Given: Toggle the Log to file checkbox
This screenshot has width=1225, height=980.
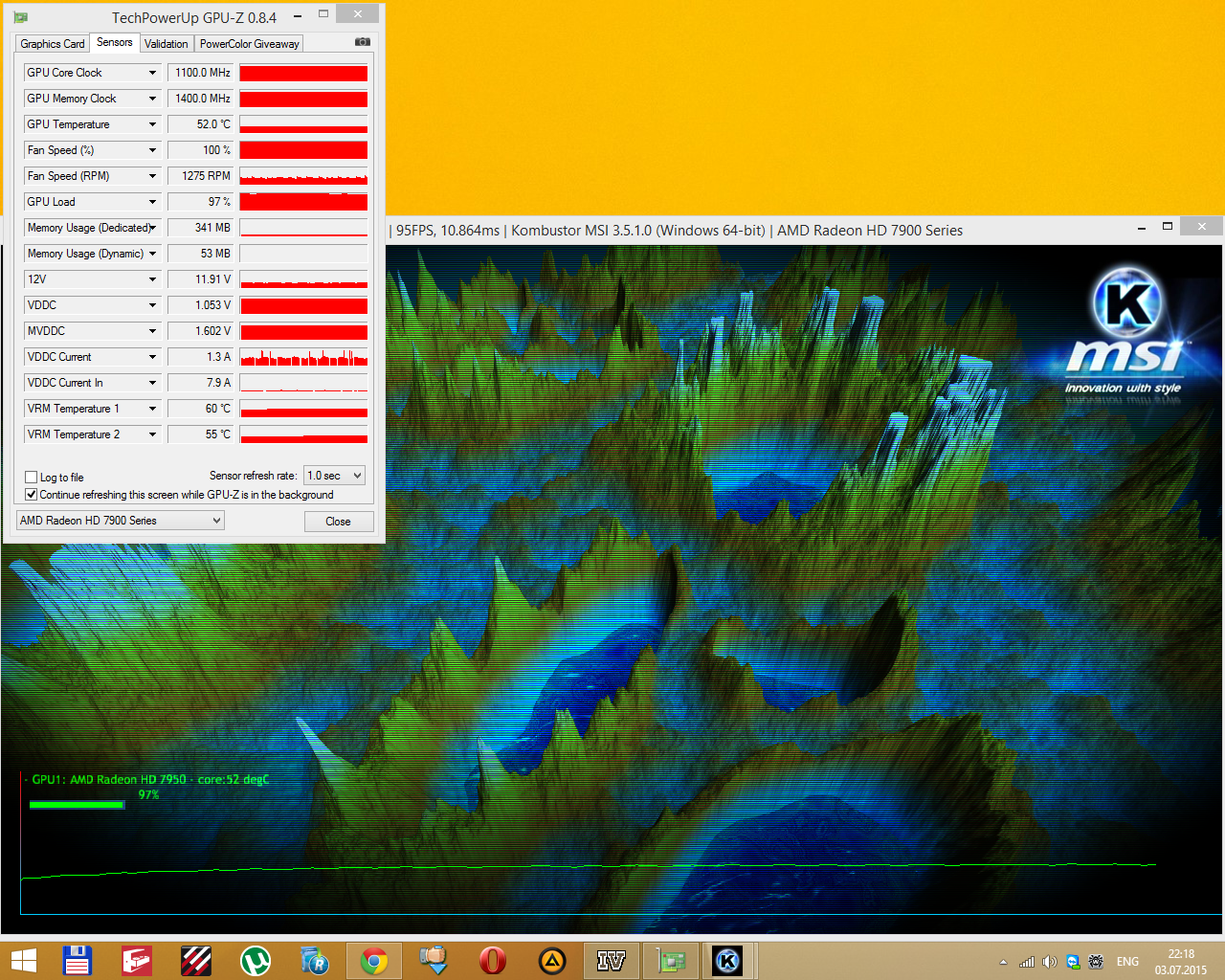Looking at the screenshot, I should [x=32, y=478].
